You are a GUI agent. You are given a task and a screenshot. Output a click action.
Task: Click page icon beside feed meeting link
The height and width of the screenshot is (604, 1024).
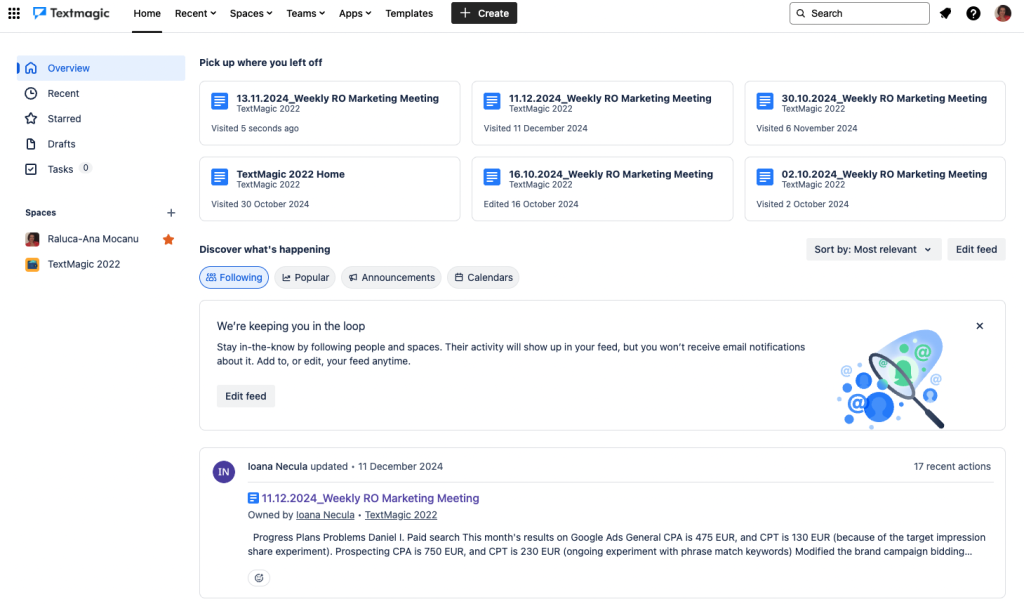coord(253,498)
